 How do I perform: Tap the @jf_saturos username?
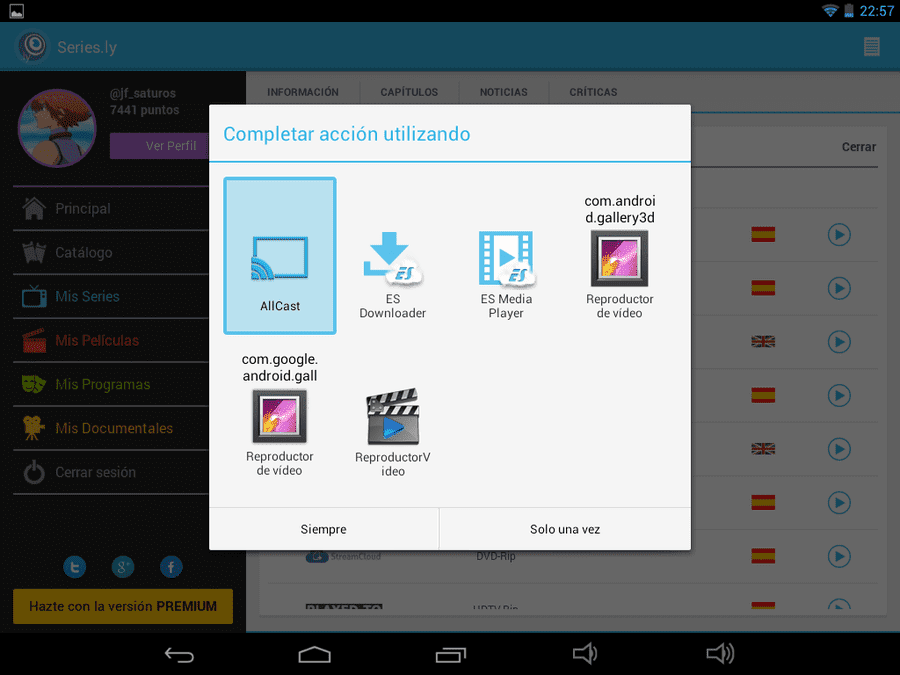click(x=143, y=93)
